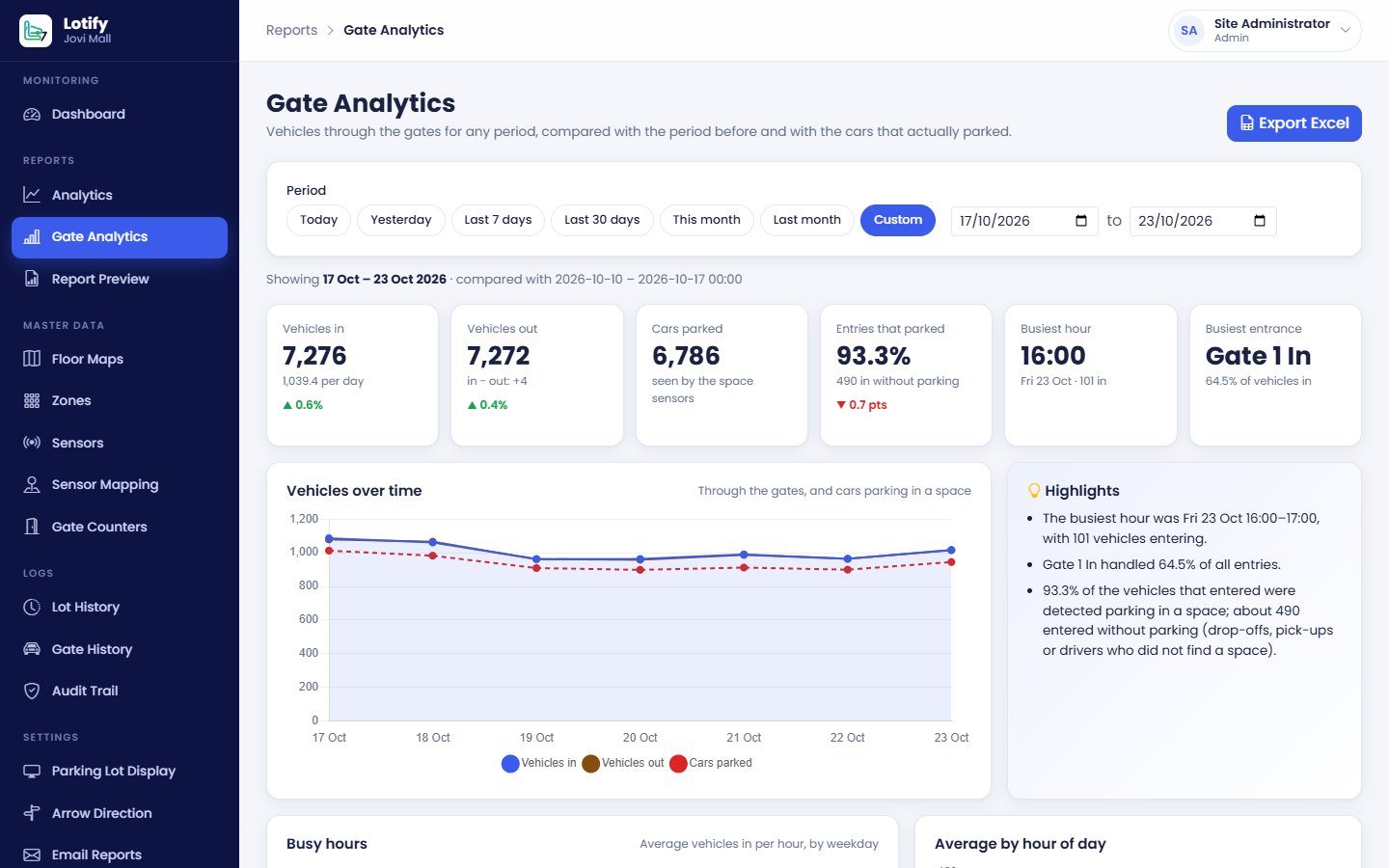
Task: Expand the Site Administrator account menu
Action: click(1265, 31)
